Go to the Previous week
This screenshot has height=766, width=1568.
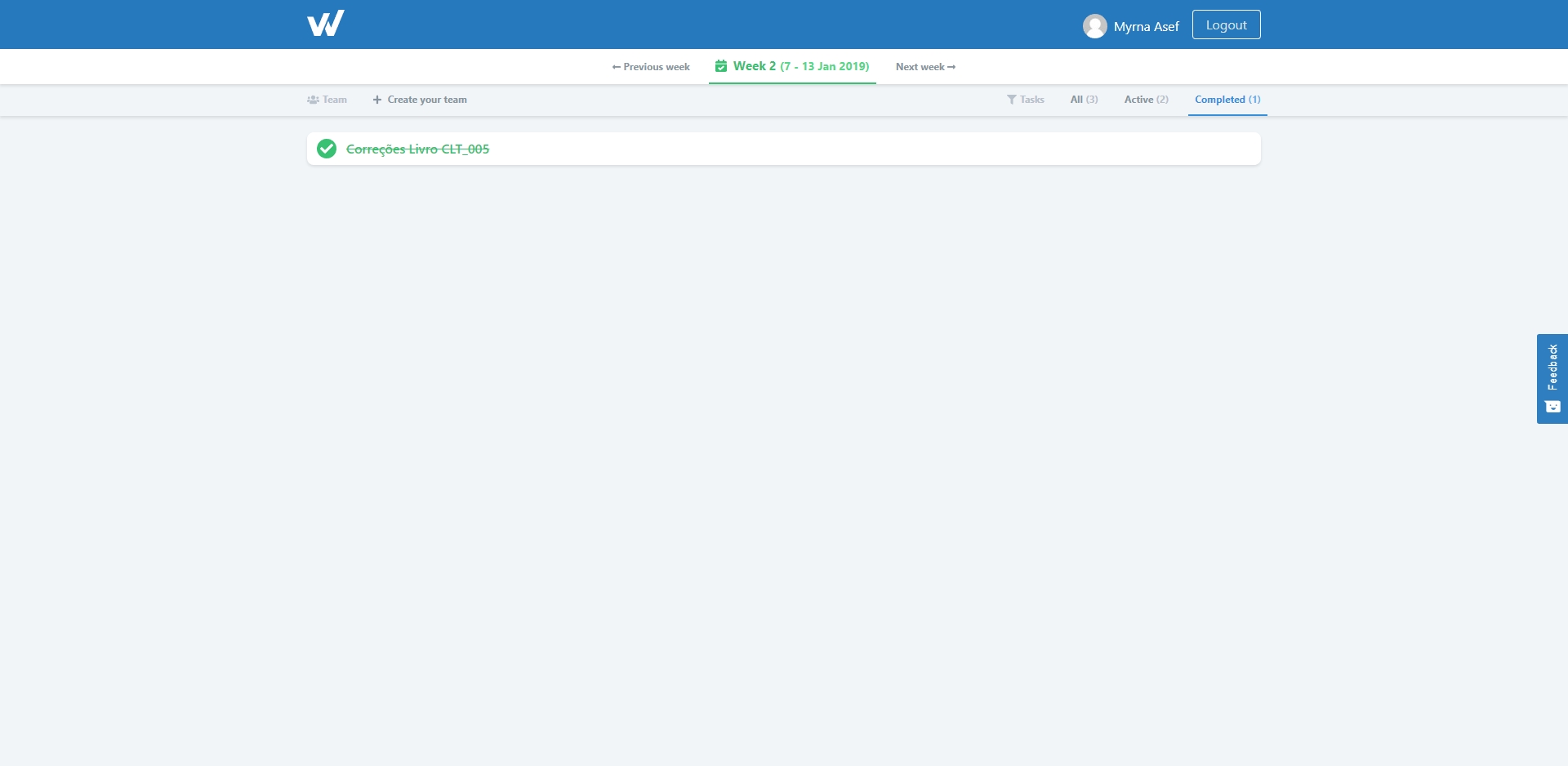coord(651,67)
